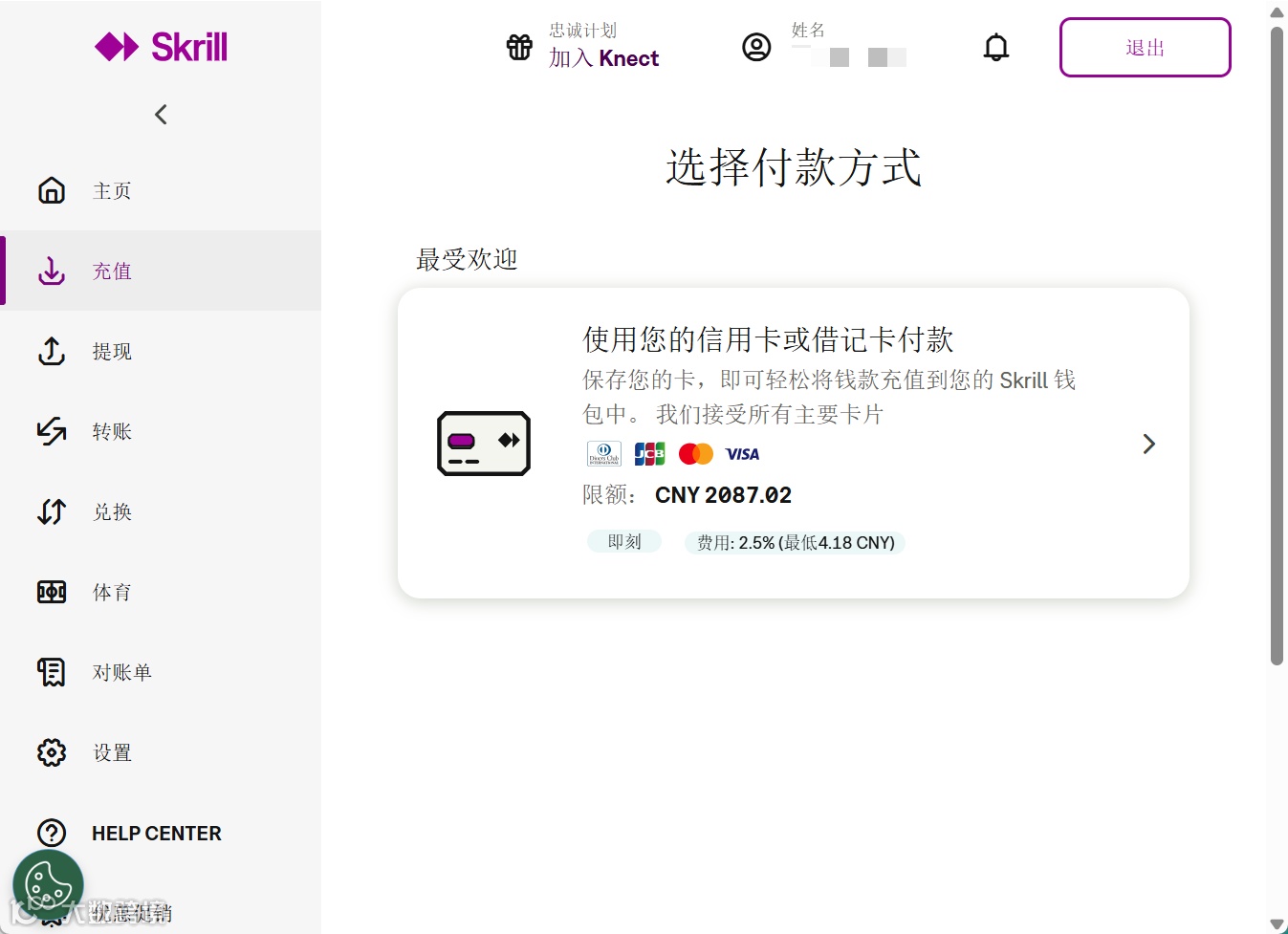Click the Diners Club card logo

(x=603, y=453)
